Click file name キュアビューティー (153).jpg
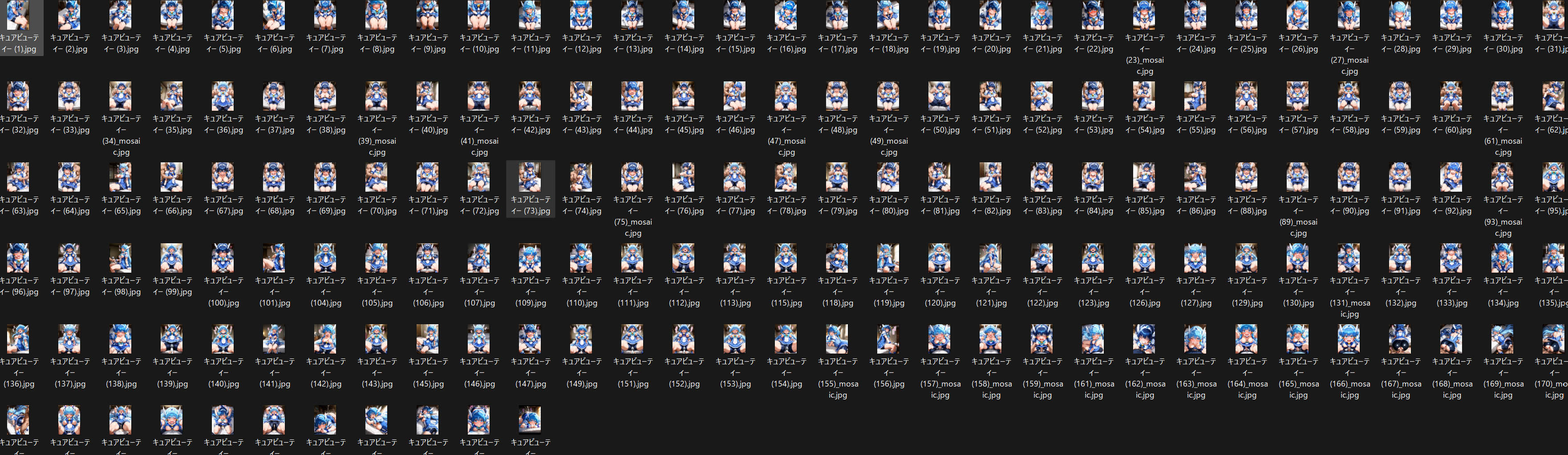 click(735, 372)
